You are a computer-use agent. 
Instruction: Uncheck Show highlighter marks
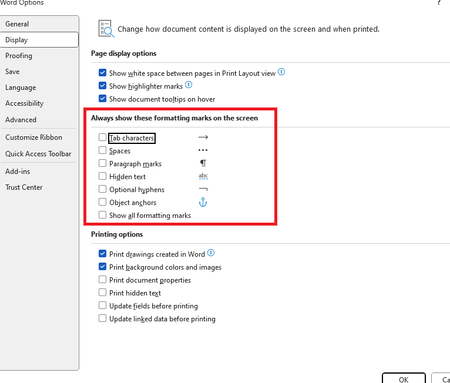[x=102, y=86]
